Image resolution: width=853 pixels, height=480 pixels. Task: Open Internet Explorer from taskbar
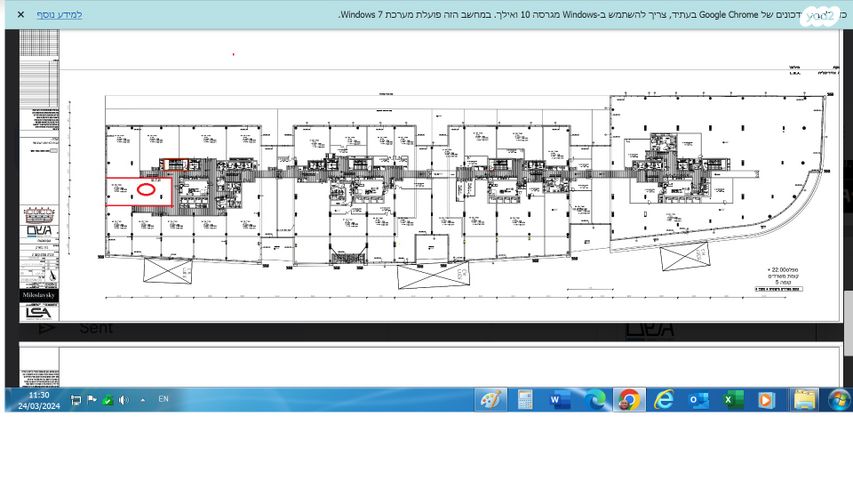click(x=664, y=400)
